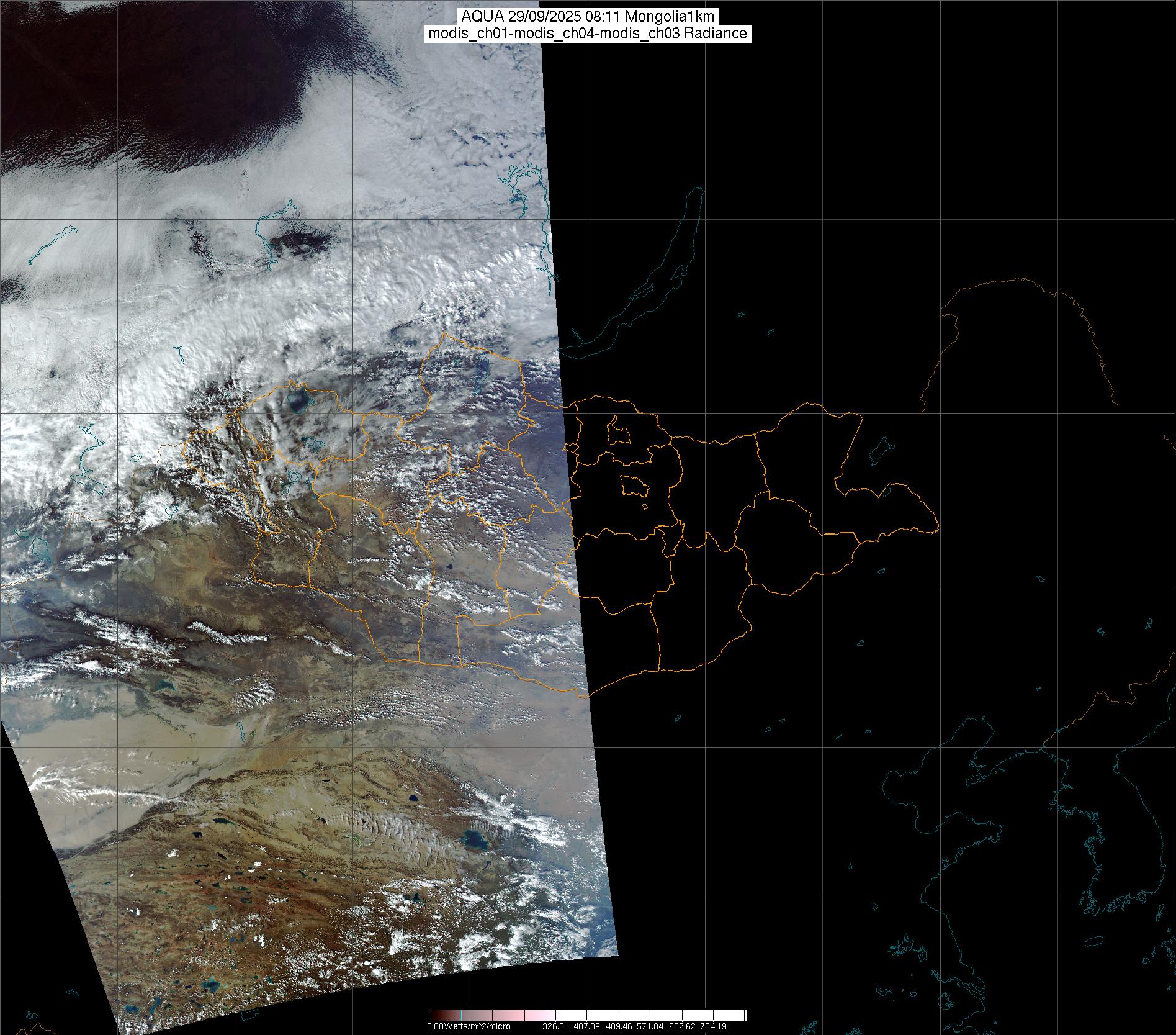Viewport: 1176px width, 1035px height.
Task: Click the title "AQUA 29/09/2025 08:11 Mongolia1km"
Action: pos(588,17)
